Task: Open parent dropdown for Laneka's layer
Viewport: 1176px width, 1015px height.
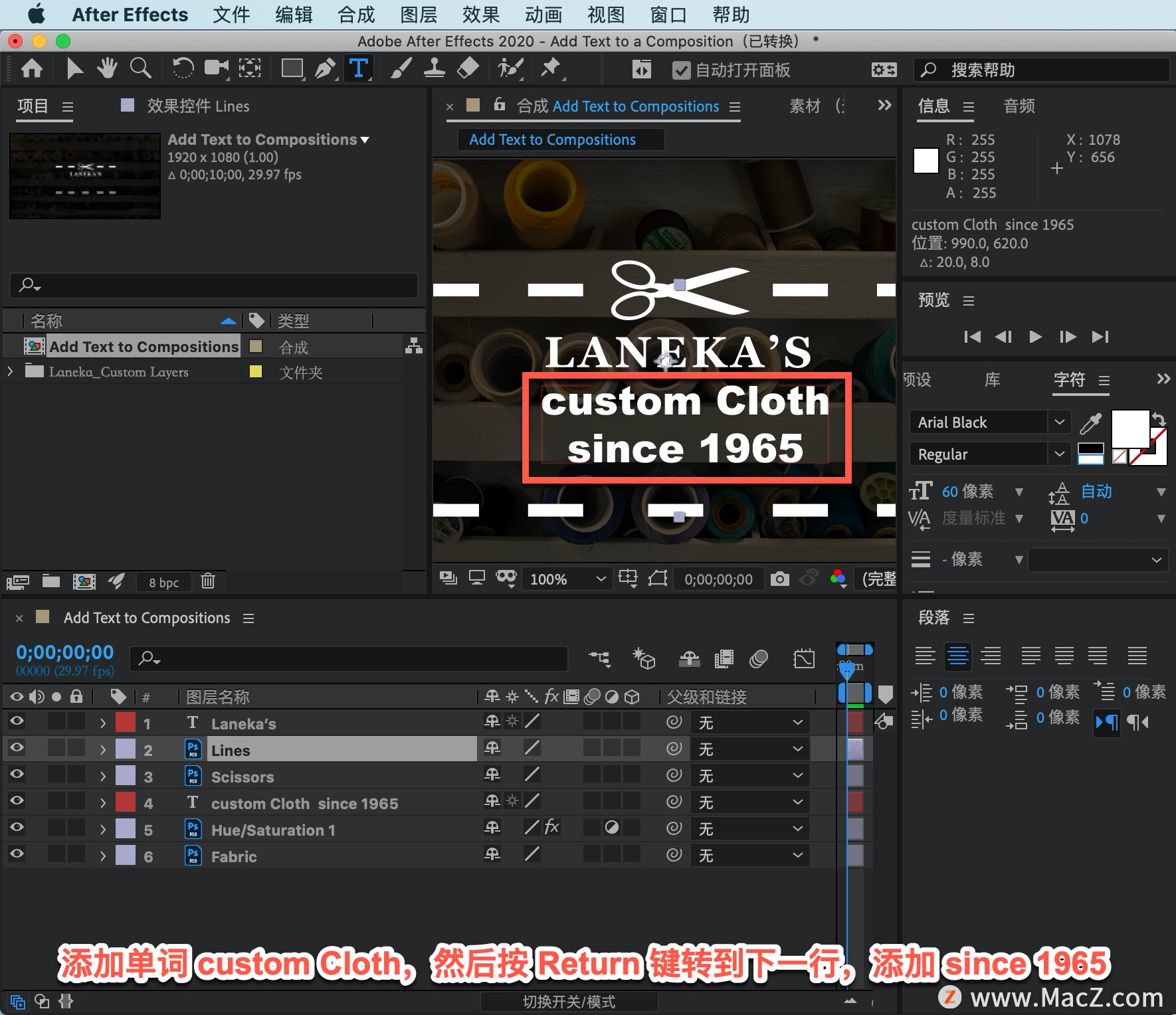Action: pyautogui.click(x=749, y=722)
